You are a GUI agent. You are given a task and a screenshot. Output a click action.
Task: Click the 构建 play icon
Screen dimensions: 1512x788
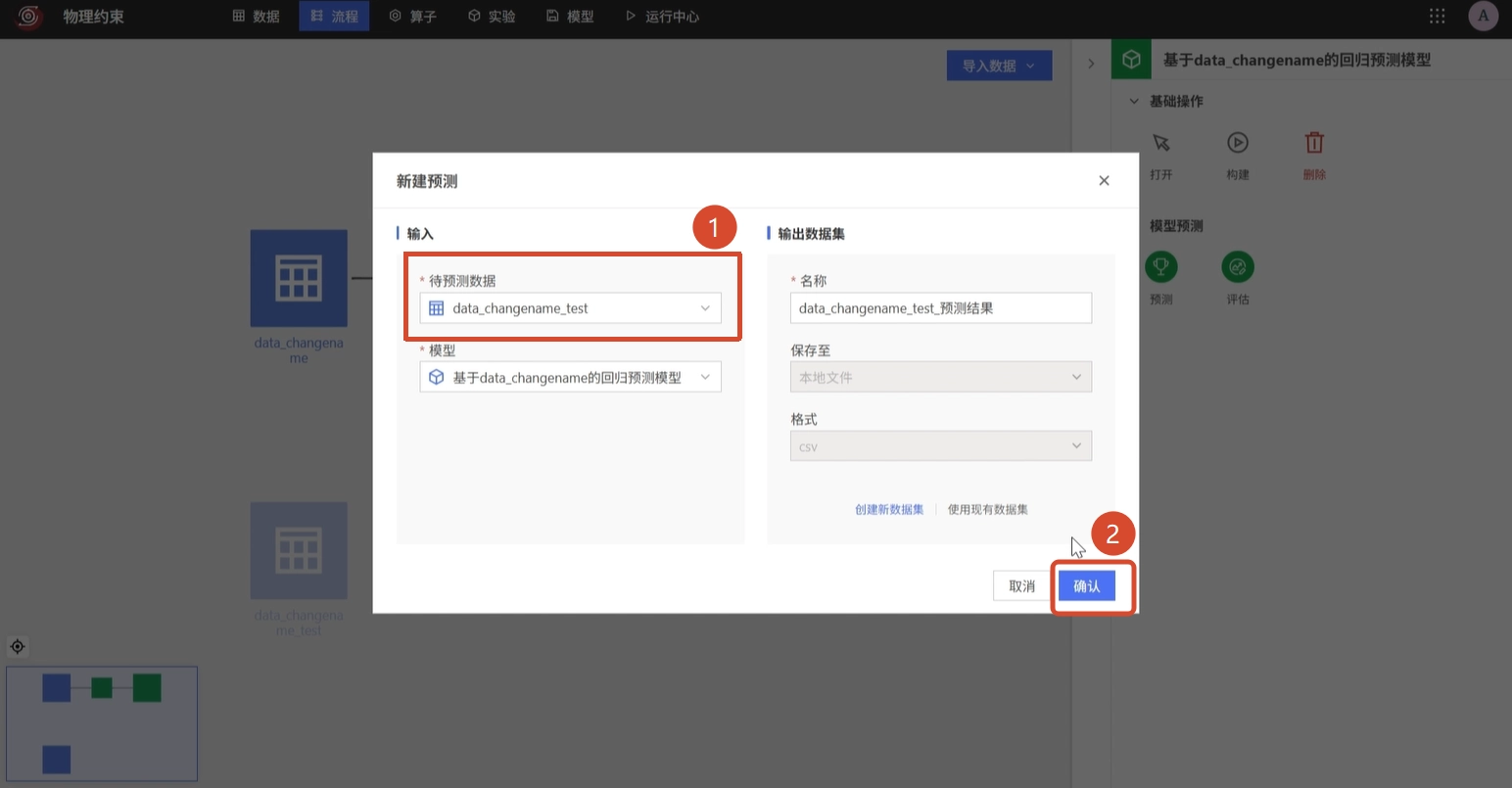1238,143
